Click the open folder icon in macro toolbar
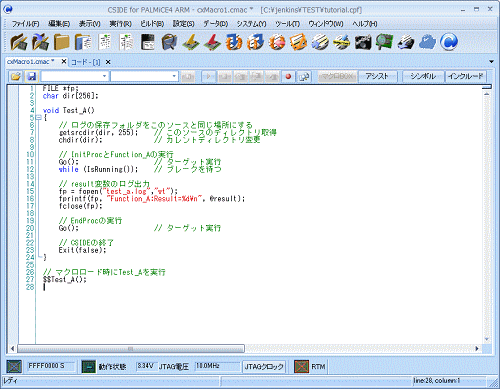Viewport: 500px width, 389px height. click(16, 77)
